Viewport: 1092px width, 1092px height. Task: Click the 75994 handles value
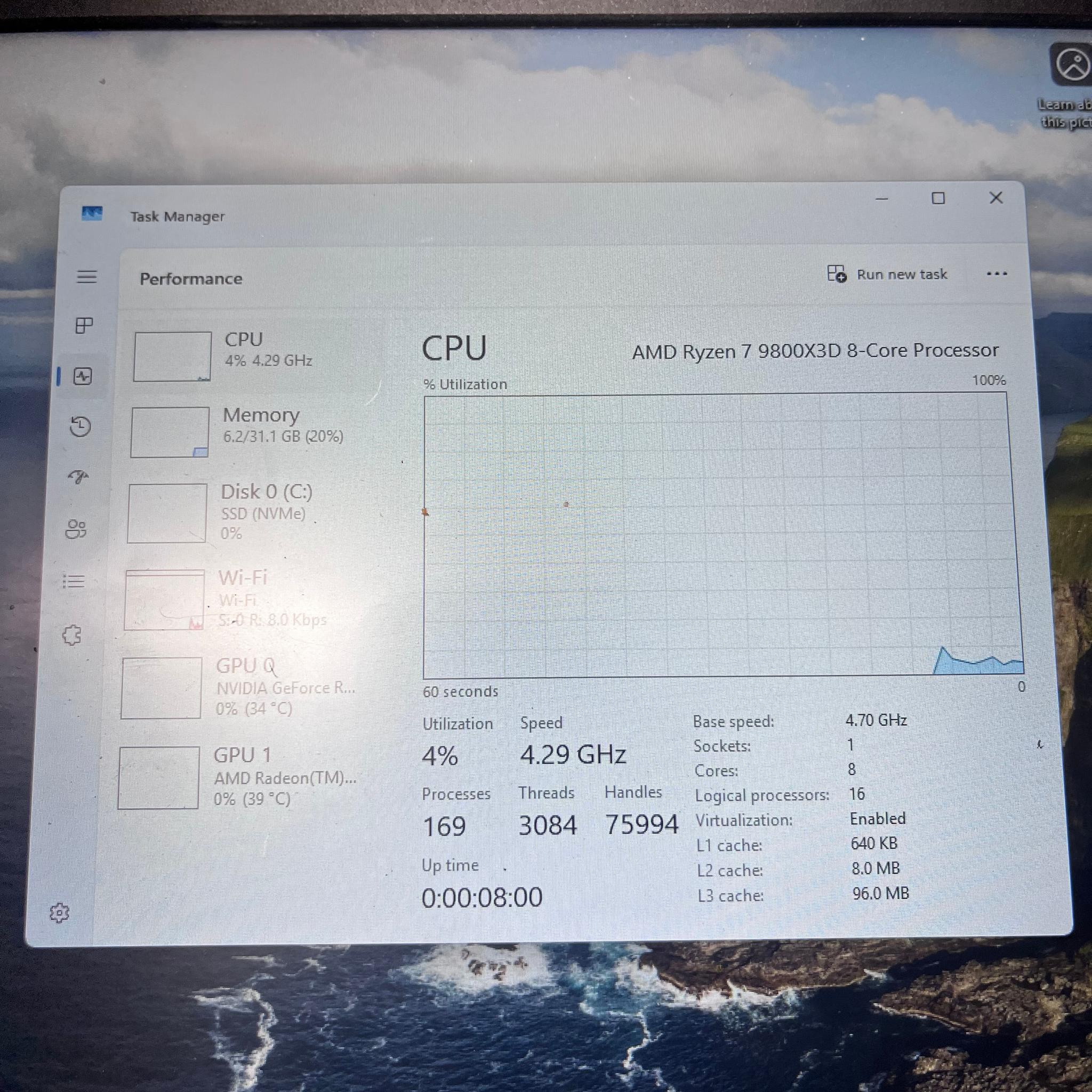click(x=641, y=824)
